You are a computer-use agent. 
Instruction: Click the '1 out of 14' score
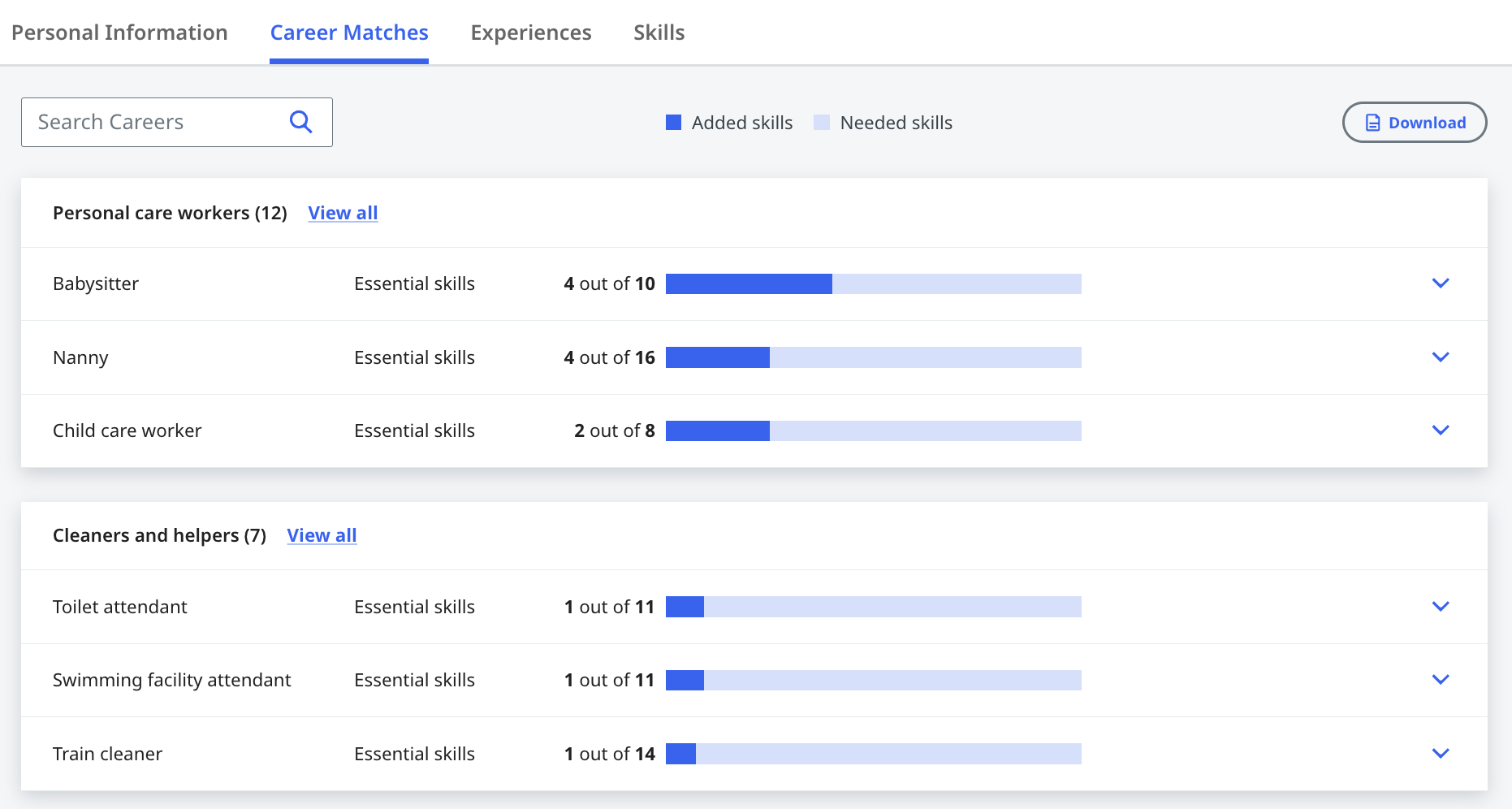[609, 754]
